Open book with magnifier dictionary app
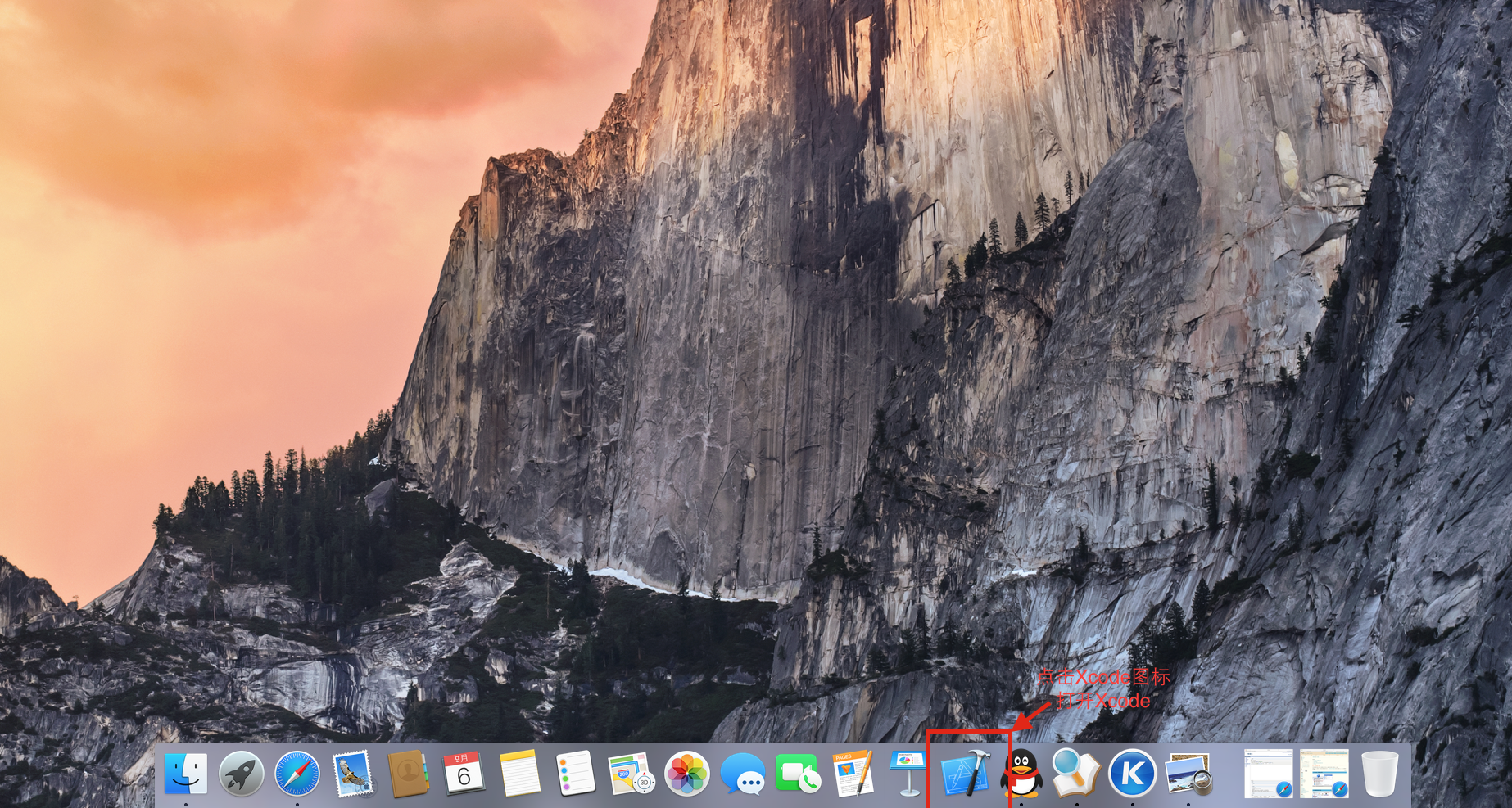The image size is (1512, 808). click(1076, 774)
